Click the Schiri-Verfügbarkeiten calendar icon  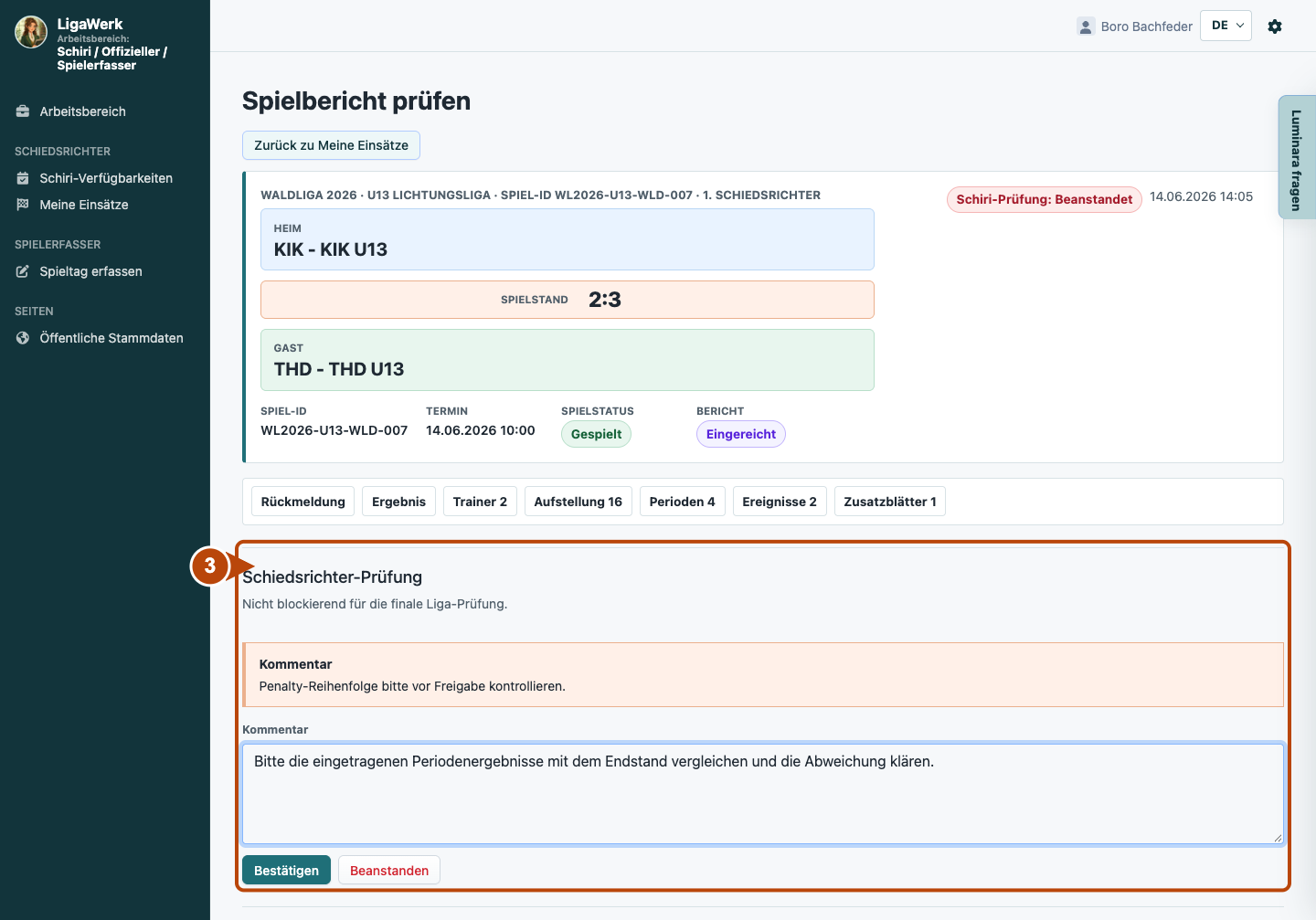tap(23, 178)
